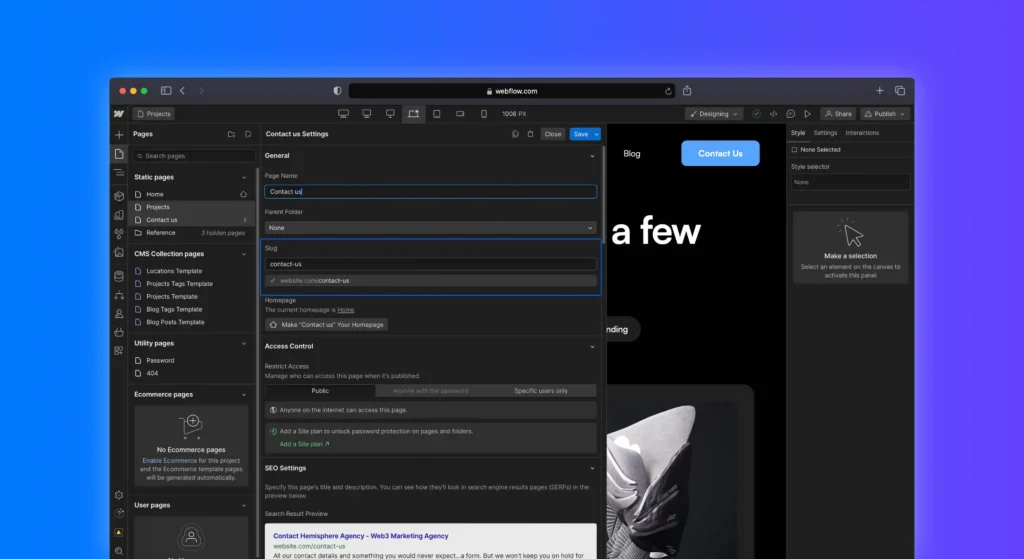Image resolution: width=1024 pixels, height=559 pixels.
Task: Choose Public access option
Action: coord(320,391)
